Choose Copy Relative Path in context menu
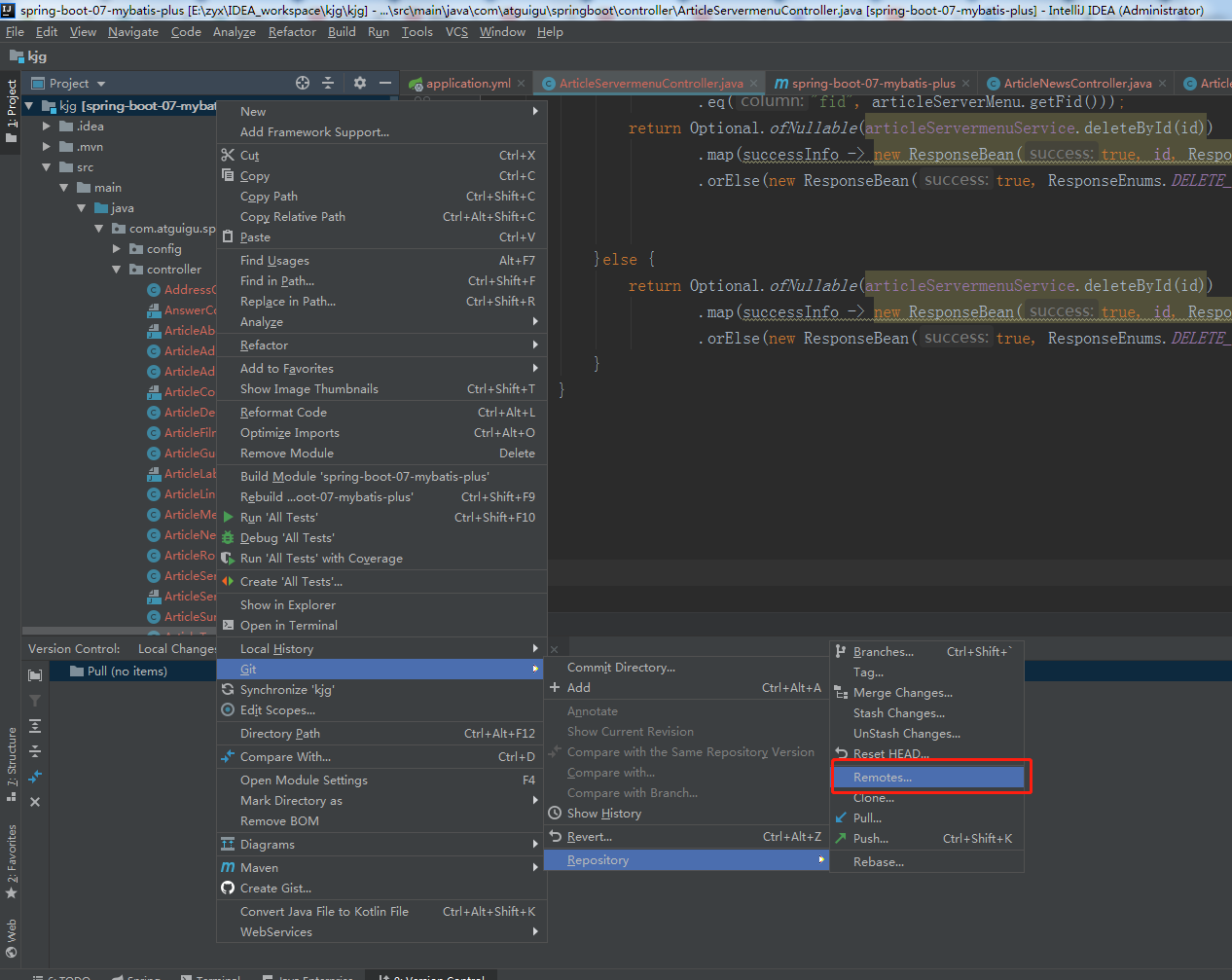 click(x=381, y=216)
